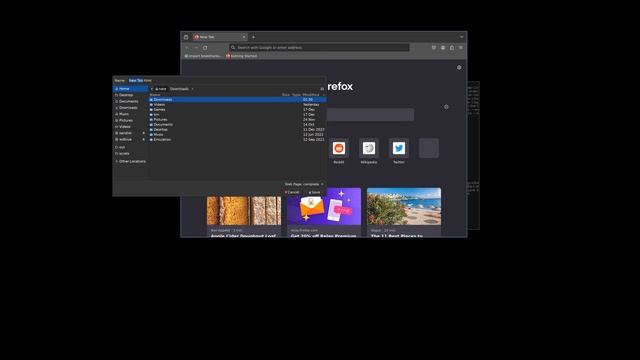
Task: Select the Games folder row in the file list
Action: tap(238, 109)
